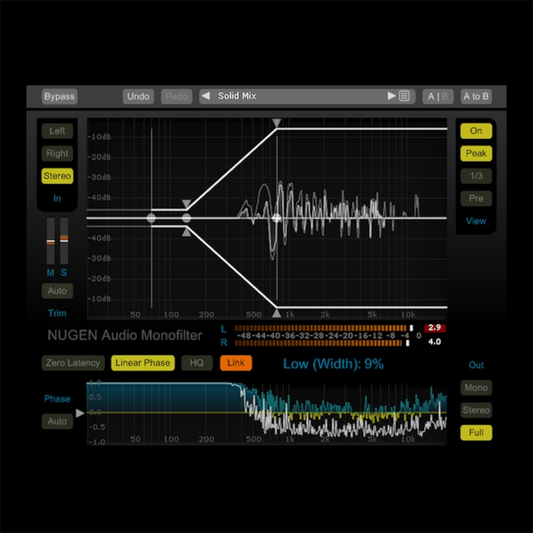Click the phase threshold arrow marker

tap(80, 413)
